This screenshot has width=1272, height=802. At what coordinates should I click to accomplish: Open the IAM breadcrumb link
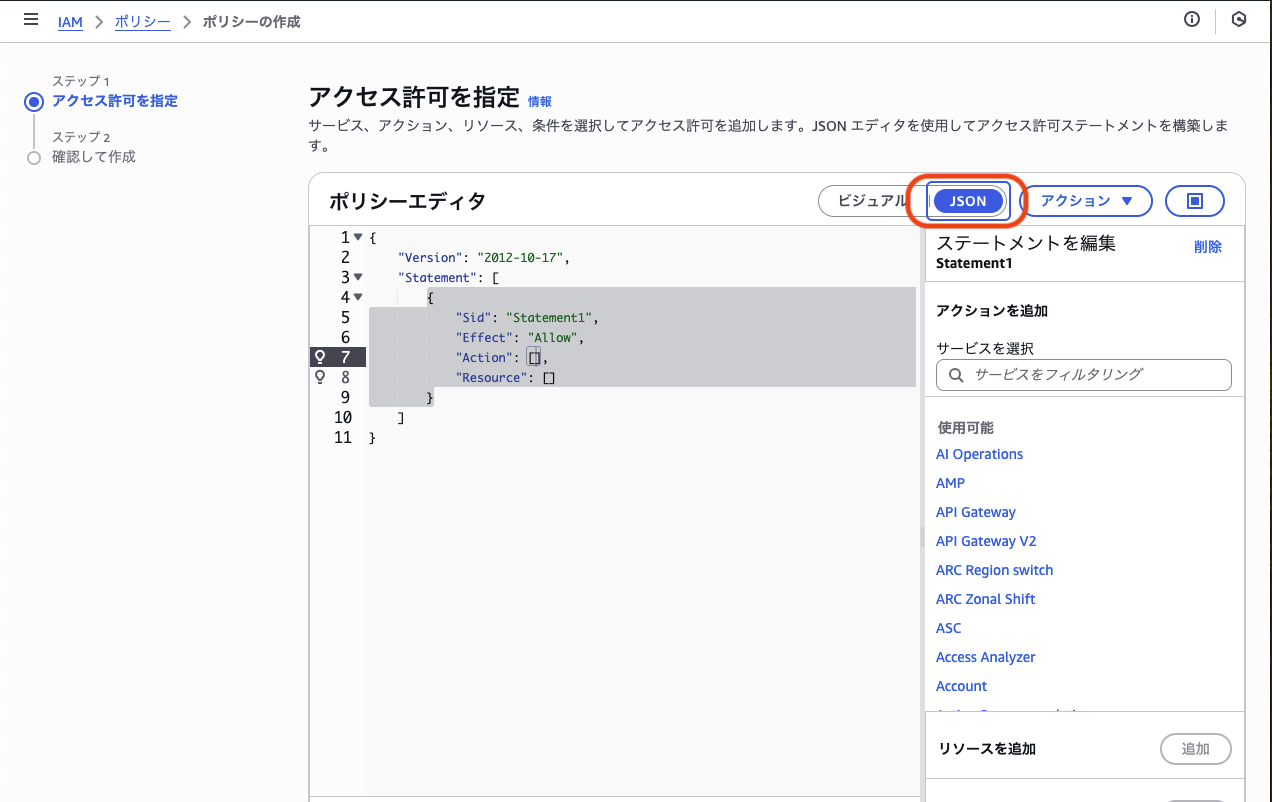pyautogui.click(x=70, y=22)
